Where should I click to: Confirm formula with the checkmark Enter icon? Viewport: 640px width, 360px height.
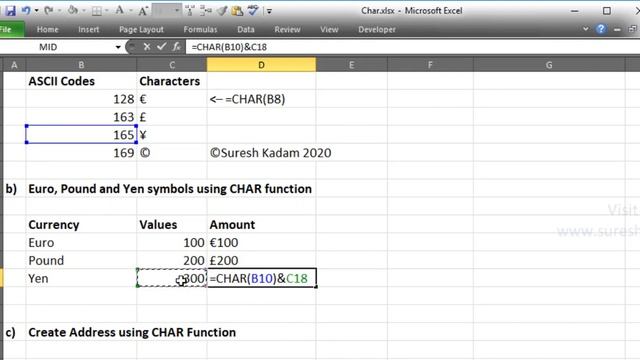coord(162,47)
